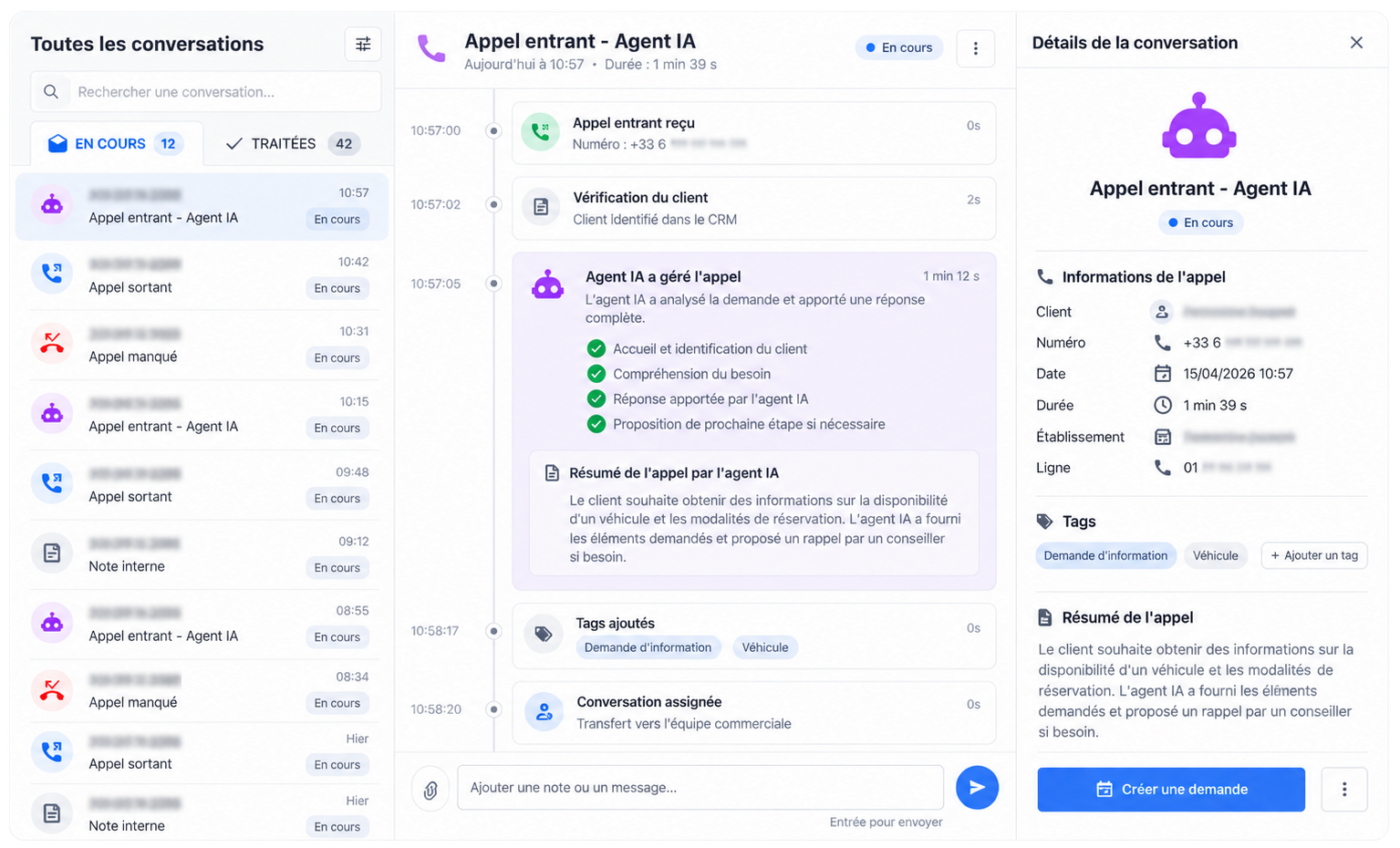Image resolution: width=1400 pixels, height=848 pixels.
Task: Open the 10:42 Appel sortant conversation icon
Action: (x=52, y=274)
